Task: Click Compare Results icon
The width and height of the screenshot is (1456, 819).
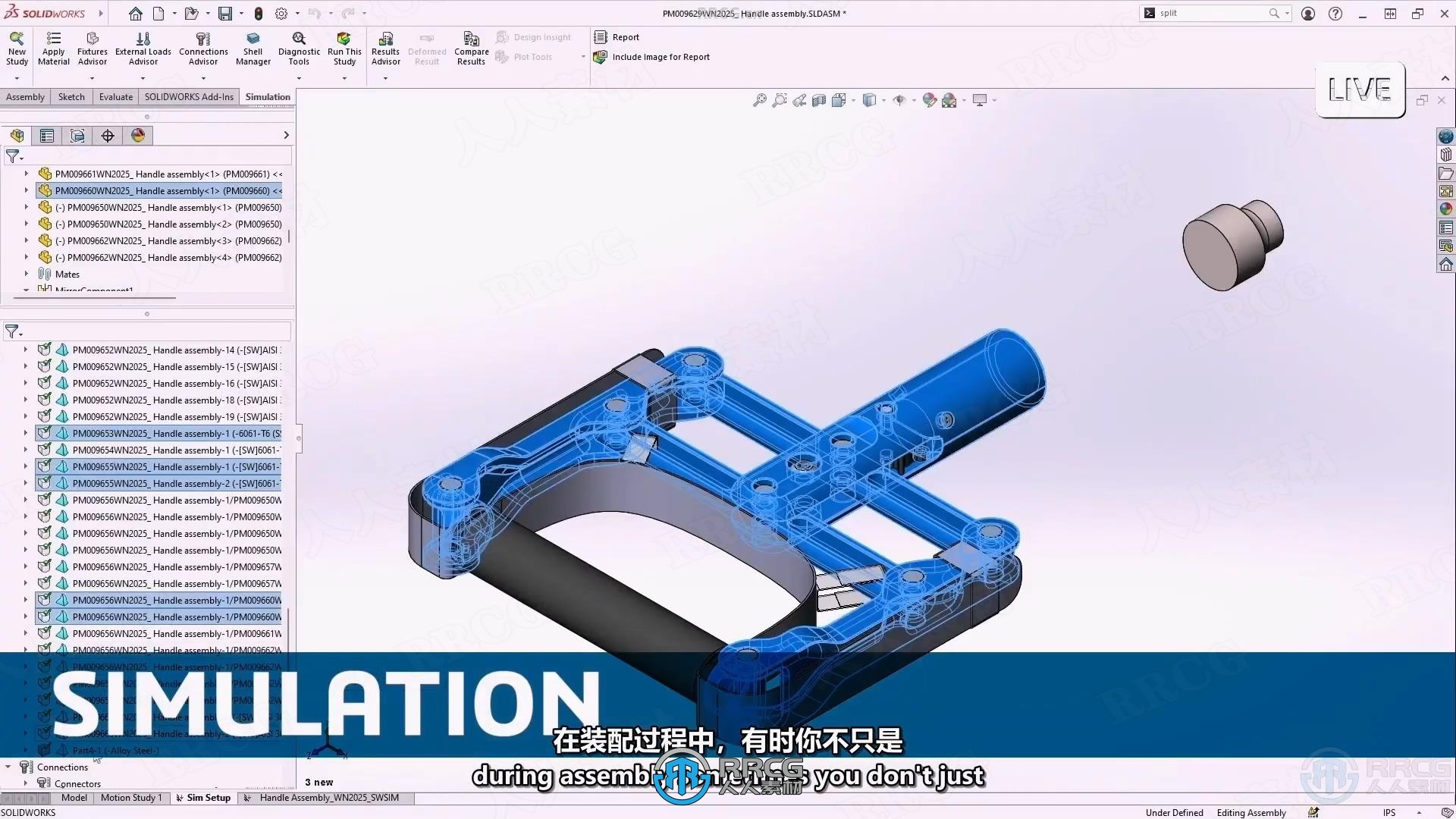Action: pyautogui.click(x=470, y=47)
